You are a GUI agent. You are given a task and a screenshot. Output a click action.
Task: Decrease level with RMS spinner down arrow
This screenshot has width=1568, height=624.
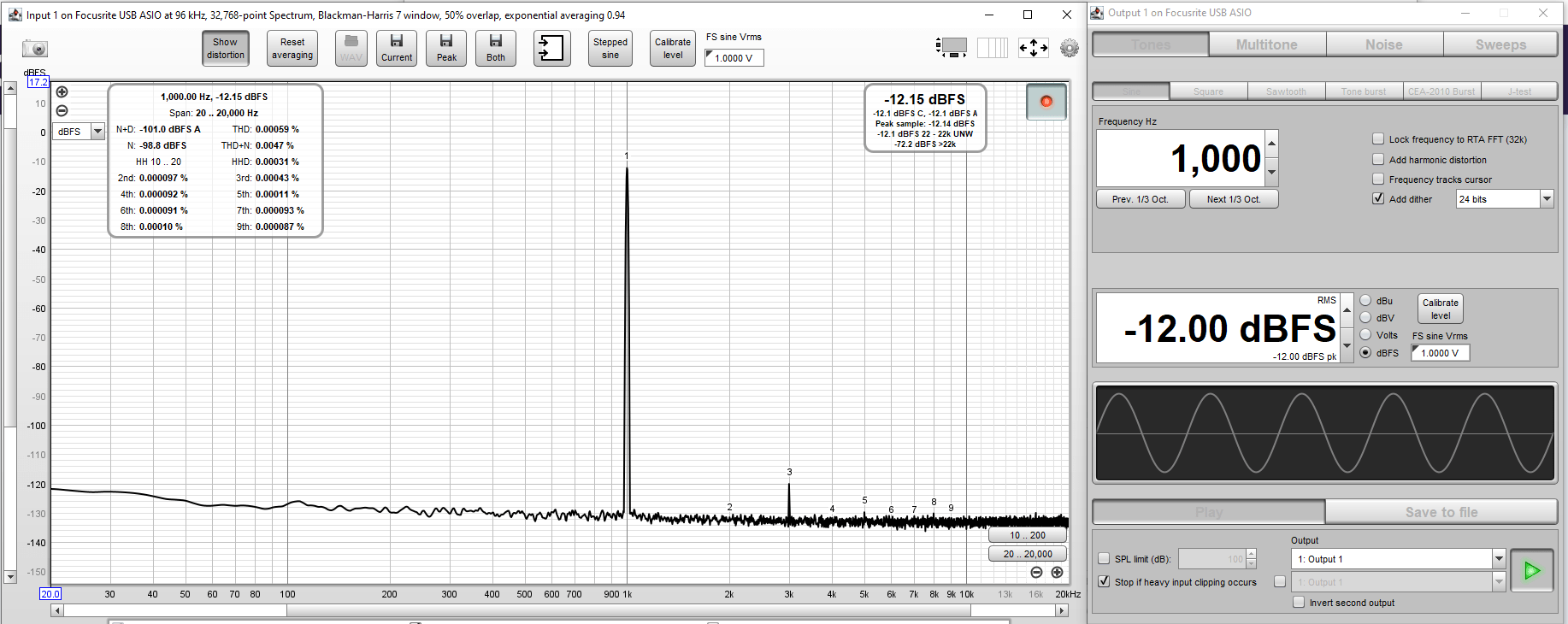coord(1347,345)
